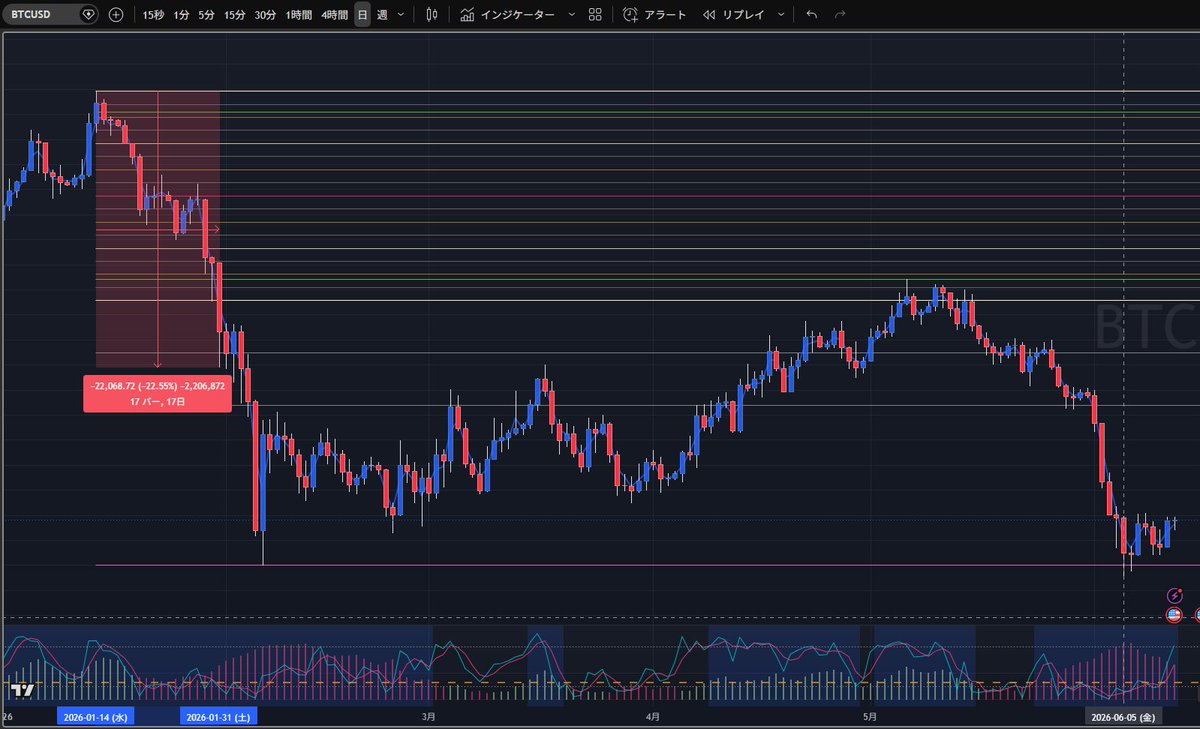
Task: Switch to the 1時間 timeframe
Action: click(x=299, y=15)
